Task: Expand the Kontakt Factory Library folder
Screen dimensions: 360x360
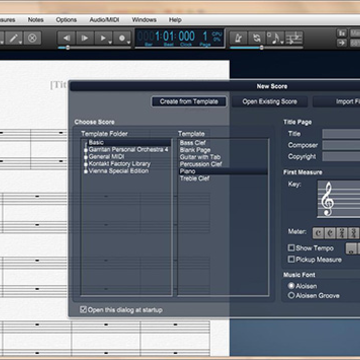Action: (86, 164)
